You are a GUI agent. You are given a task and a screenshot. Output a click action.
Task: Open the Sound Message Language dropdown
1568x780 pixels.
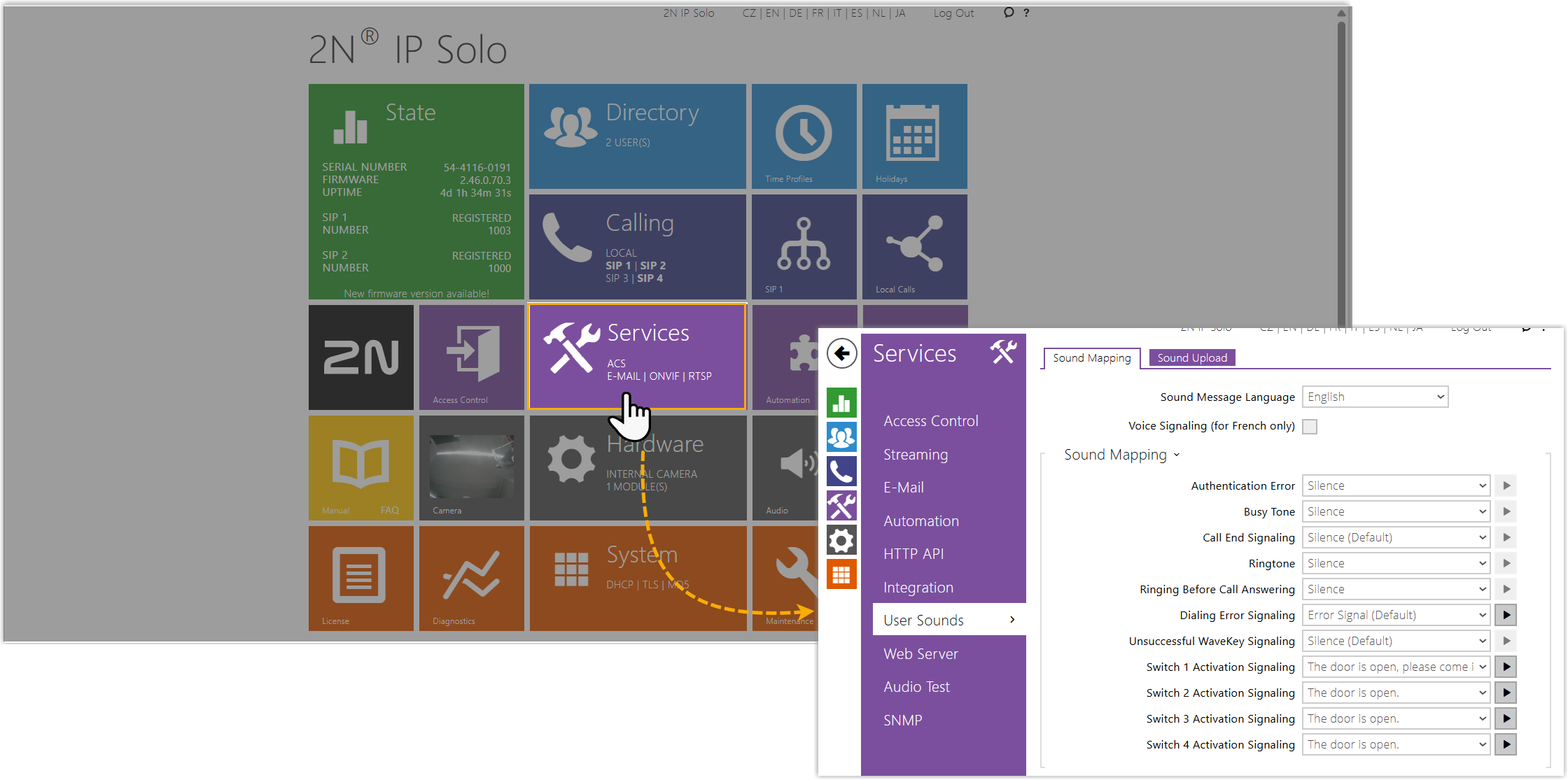1375,397
